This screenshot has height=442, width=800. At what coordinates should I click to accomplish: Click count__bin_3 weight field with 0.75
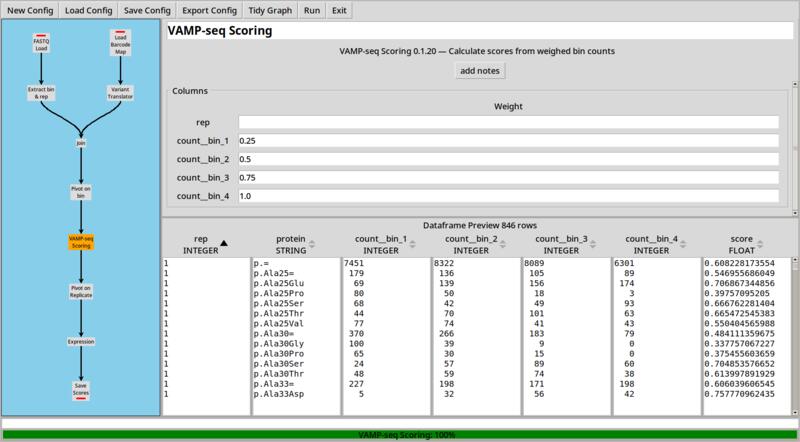click(x=508, y=178)
